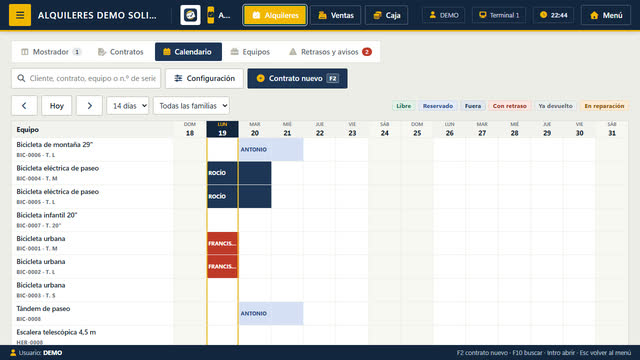Open ROCÍO rental on BIC-0004 row

[239, 173]
